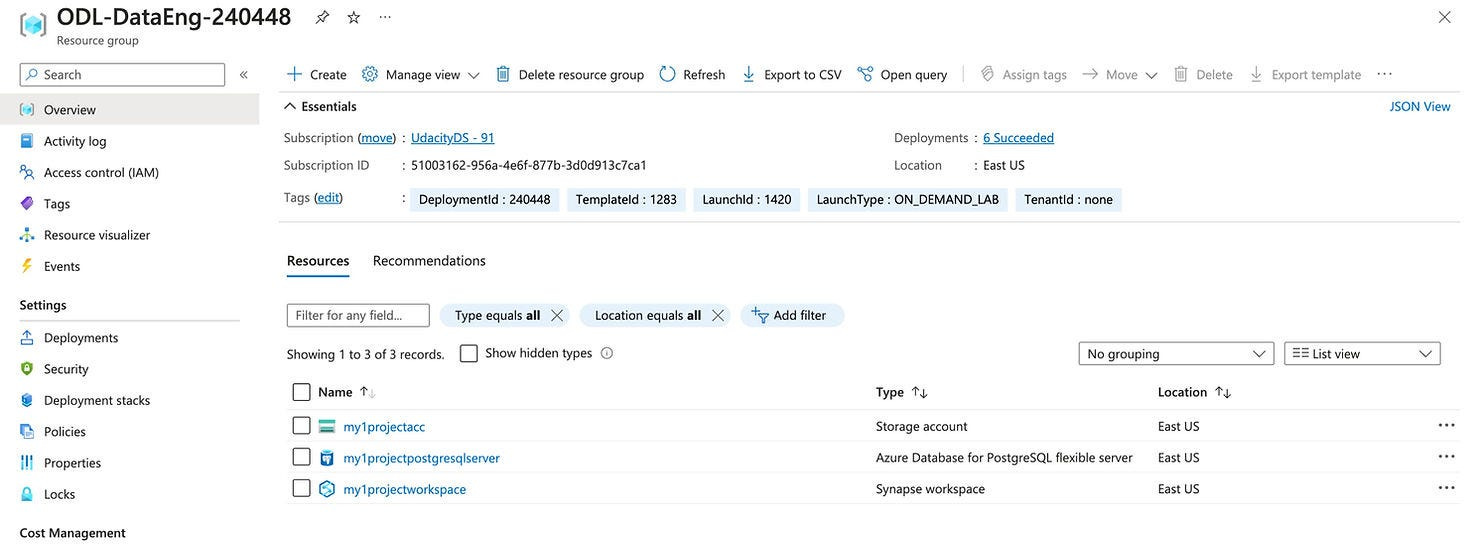Close the resource group blade
This screenshot has height=544, width=1480.
coord(1444,17)
